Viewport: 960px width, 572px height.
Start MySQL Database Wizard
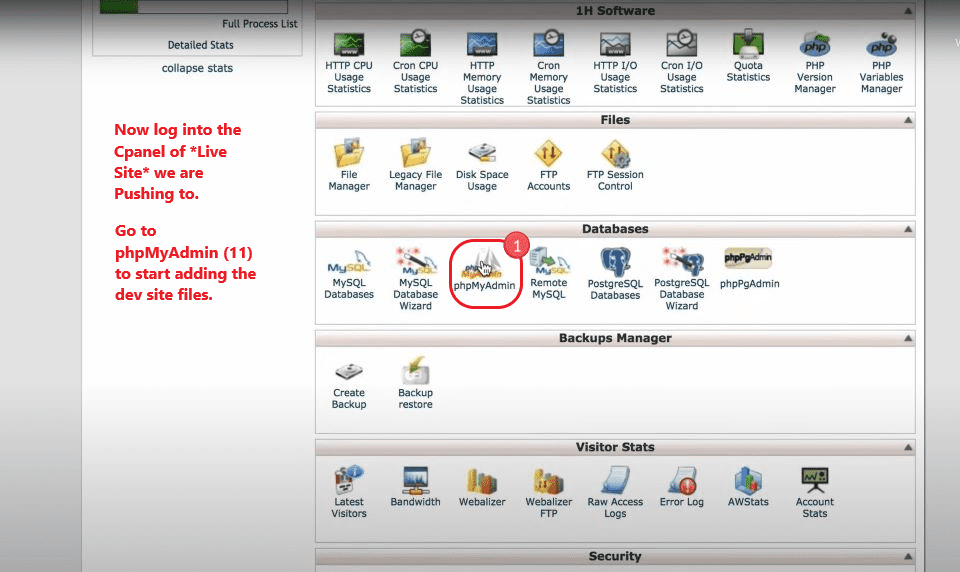point(415,279)
